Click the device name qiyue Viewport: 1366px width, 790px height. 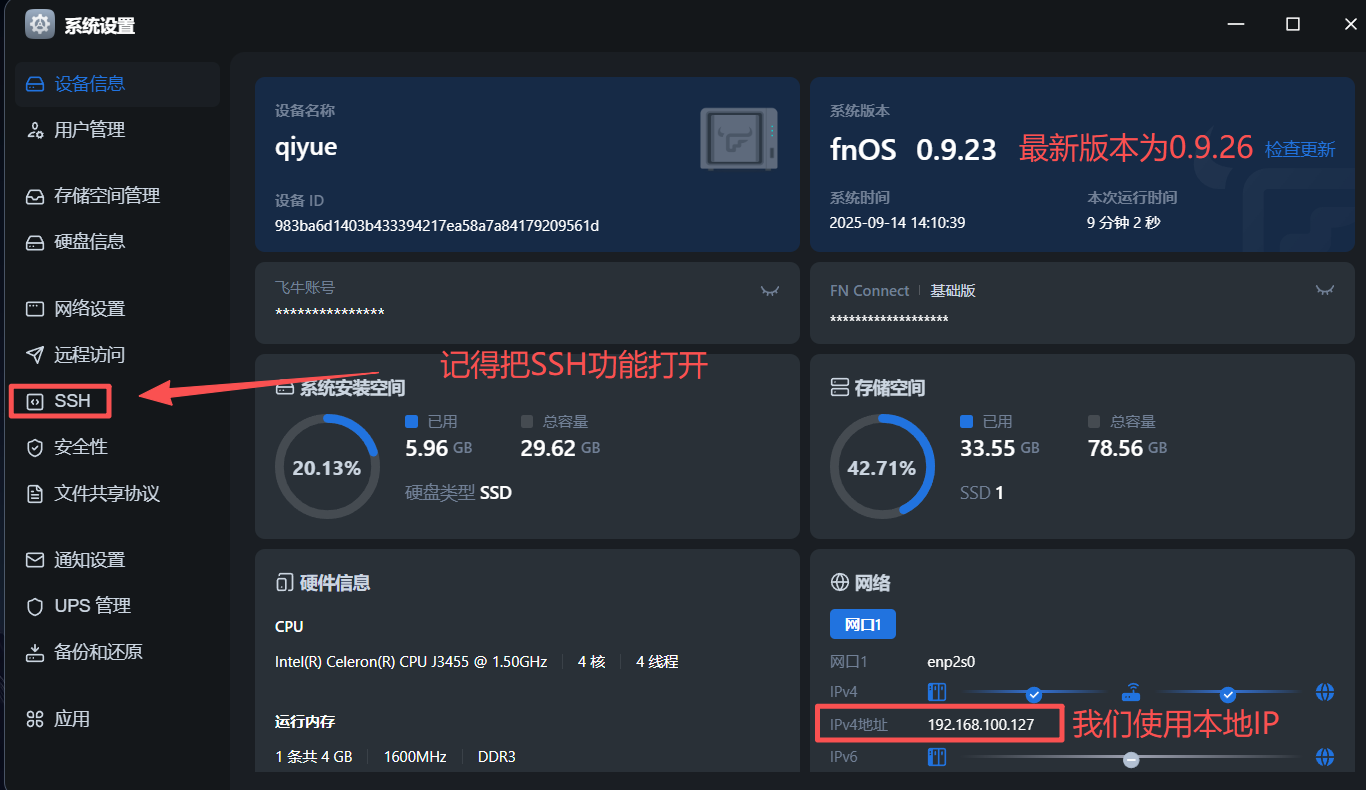coord(306,147)
